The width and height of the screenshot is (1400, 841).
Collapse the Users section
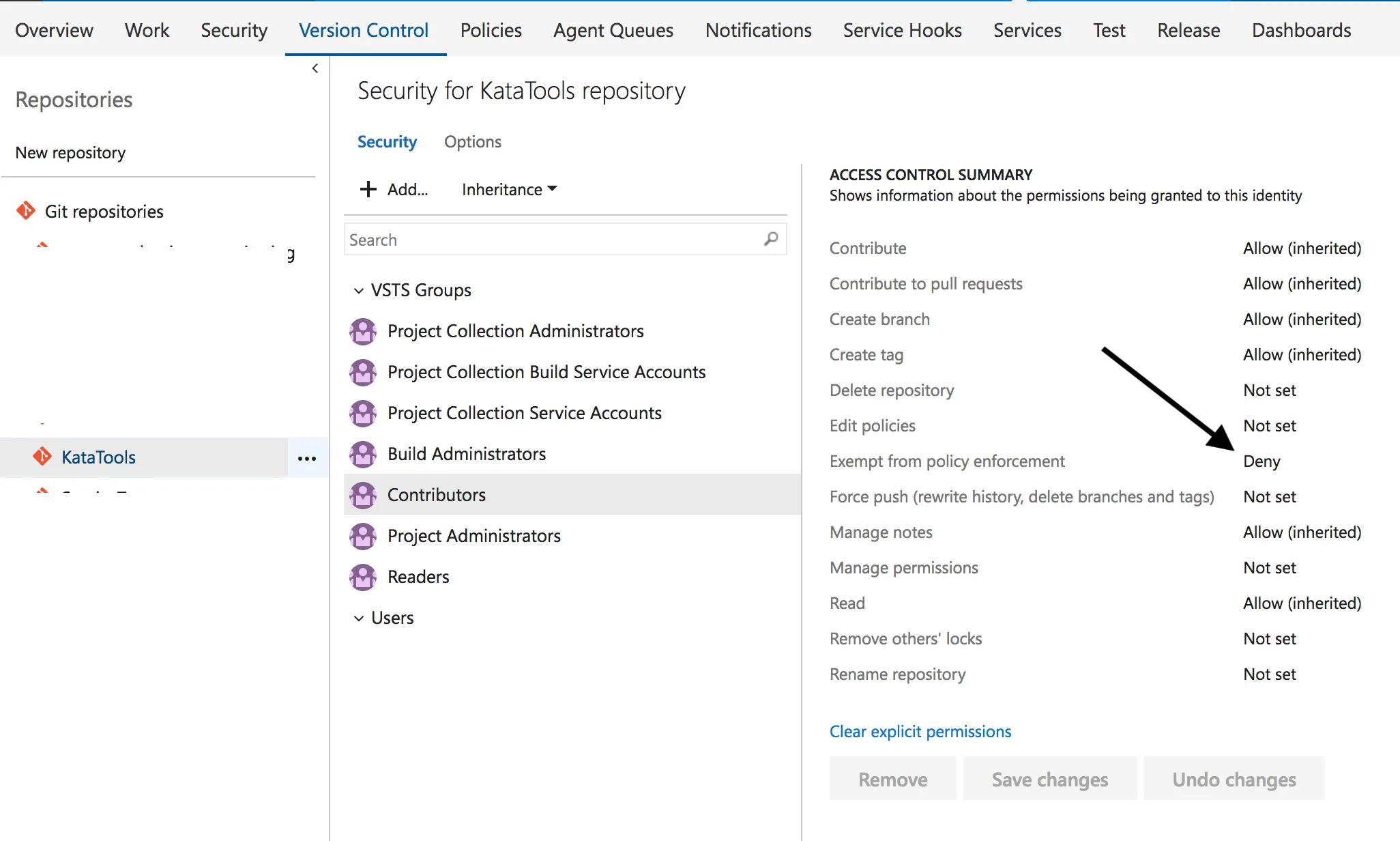coord(359,618)
